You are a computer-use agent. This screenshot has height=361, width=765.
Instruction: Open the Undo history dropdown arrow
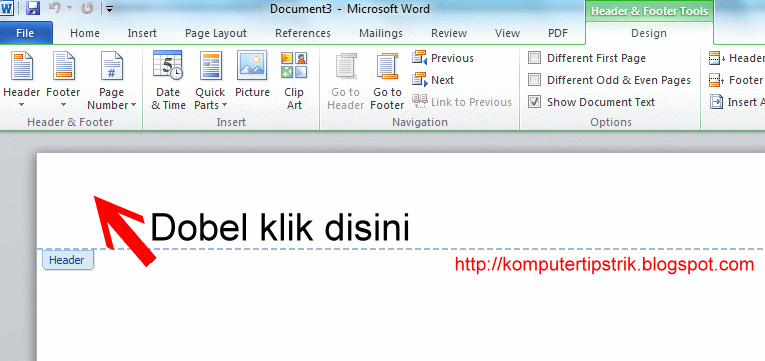click(69, 9)
